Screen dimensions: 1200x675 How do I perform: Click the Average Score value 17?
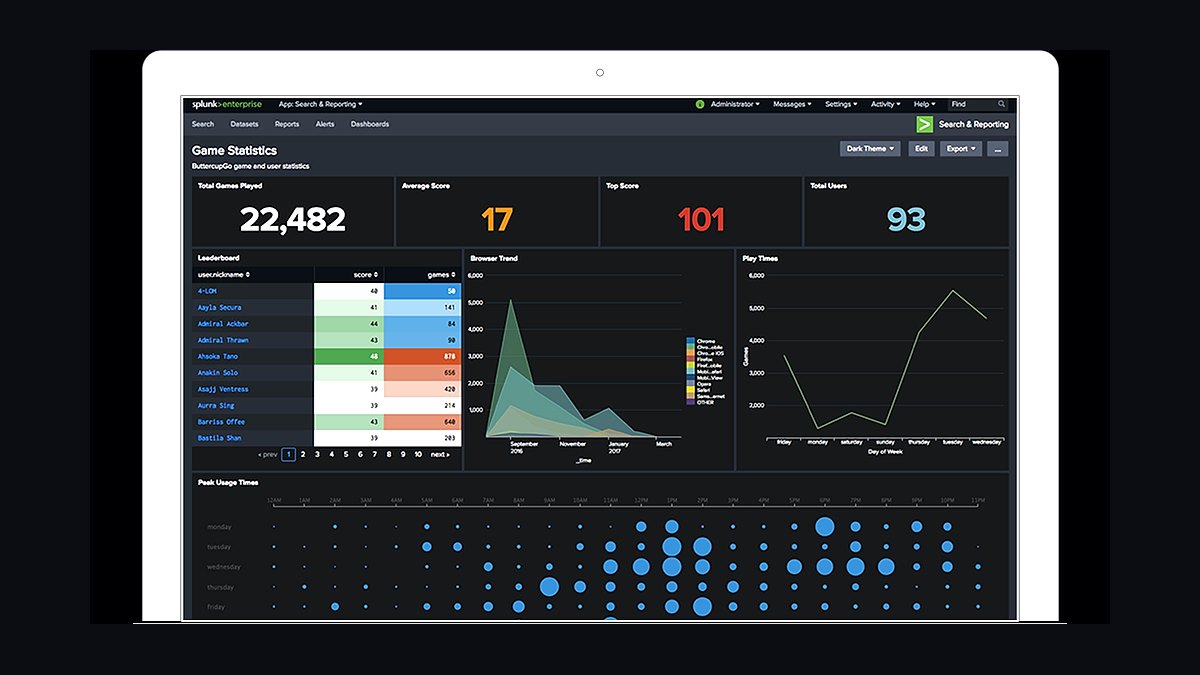tap(497, 220)
